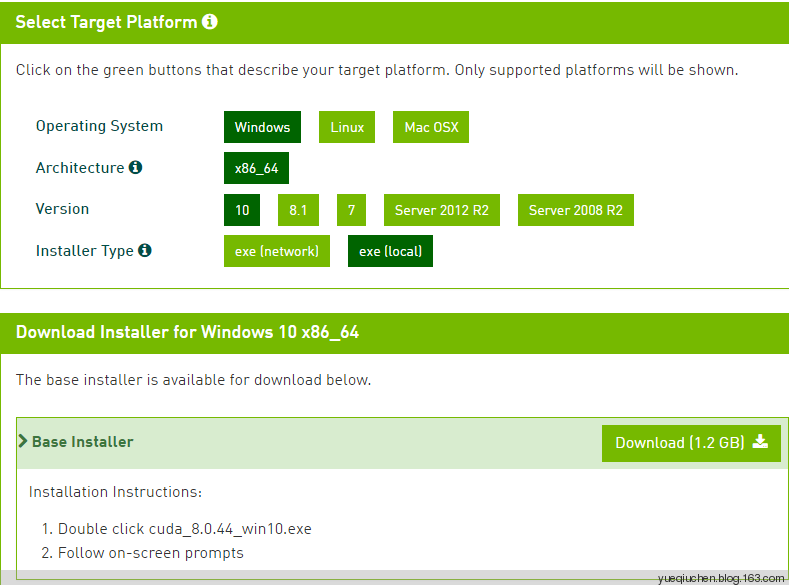Click 'Operating System' label
This screenshot has width=789, height=585.
tap(99, 126)
